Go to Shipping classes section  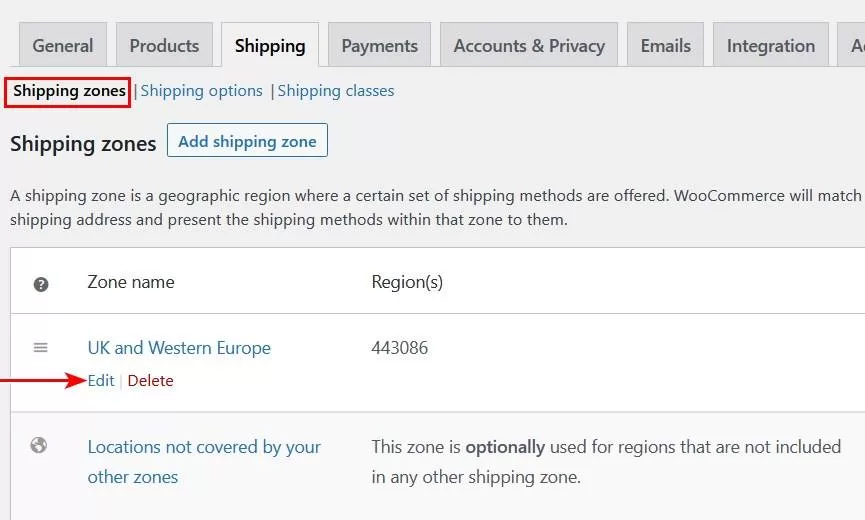tap(336, 91)
